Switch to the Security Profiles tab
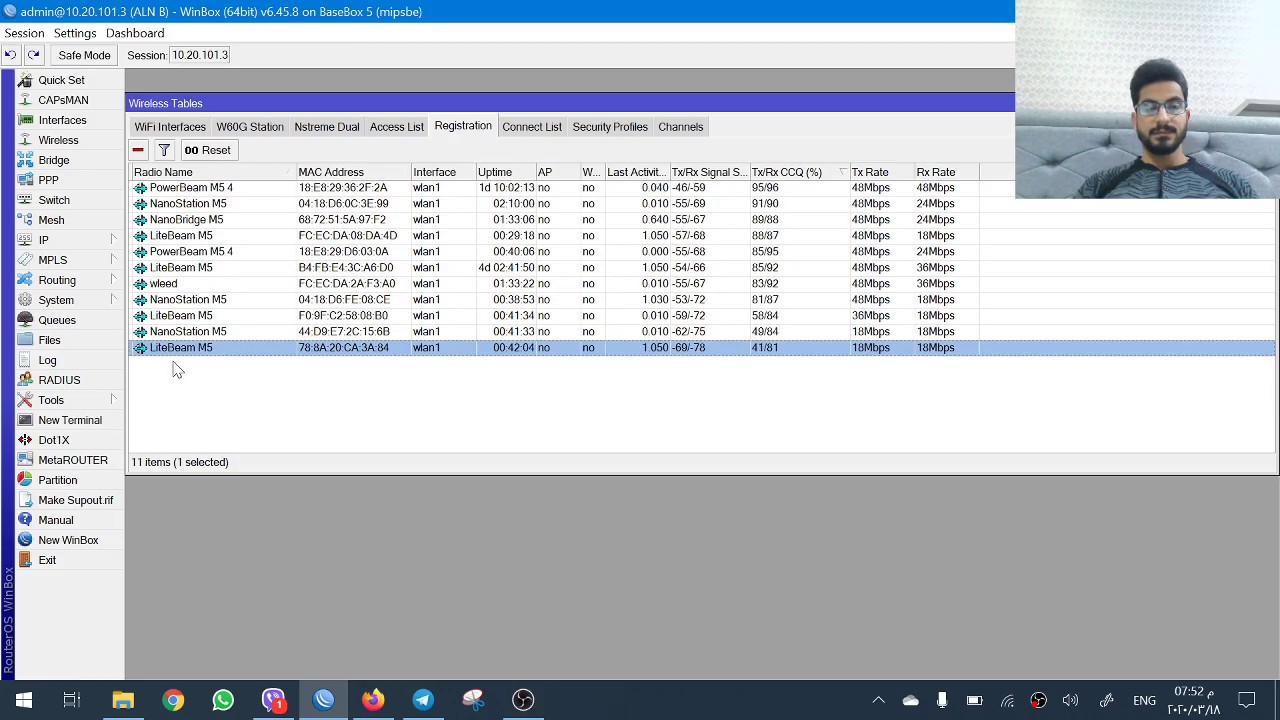 [610, 127]
